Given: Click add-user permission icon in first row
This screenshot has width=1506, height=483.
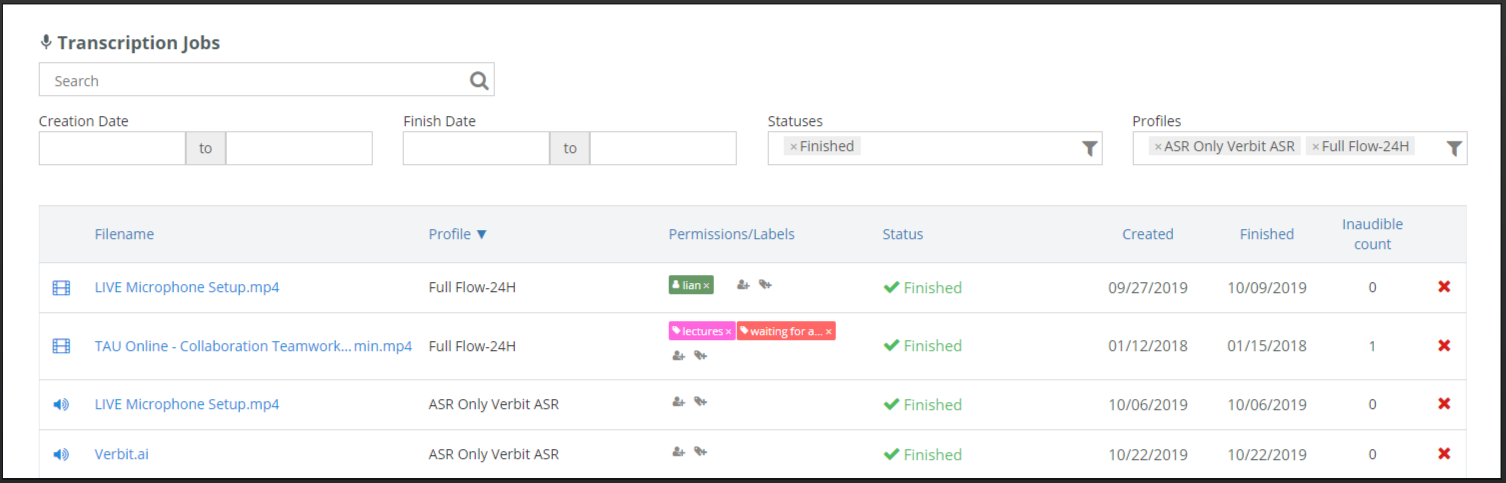Looking at the screenshot, I should 743,285.
